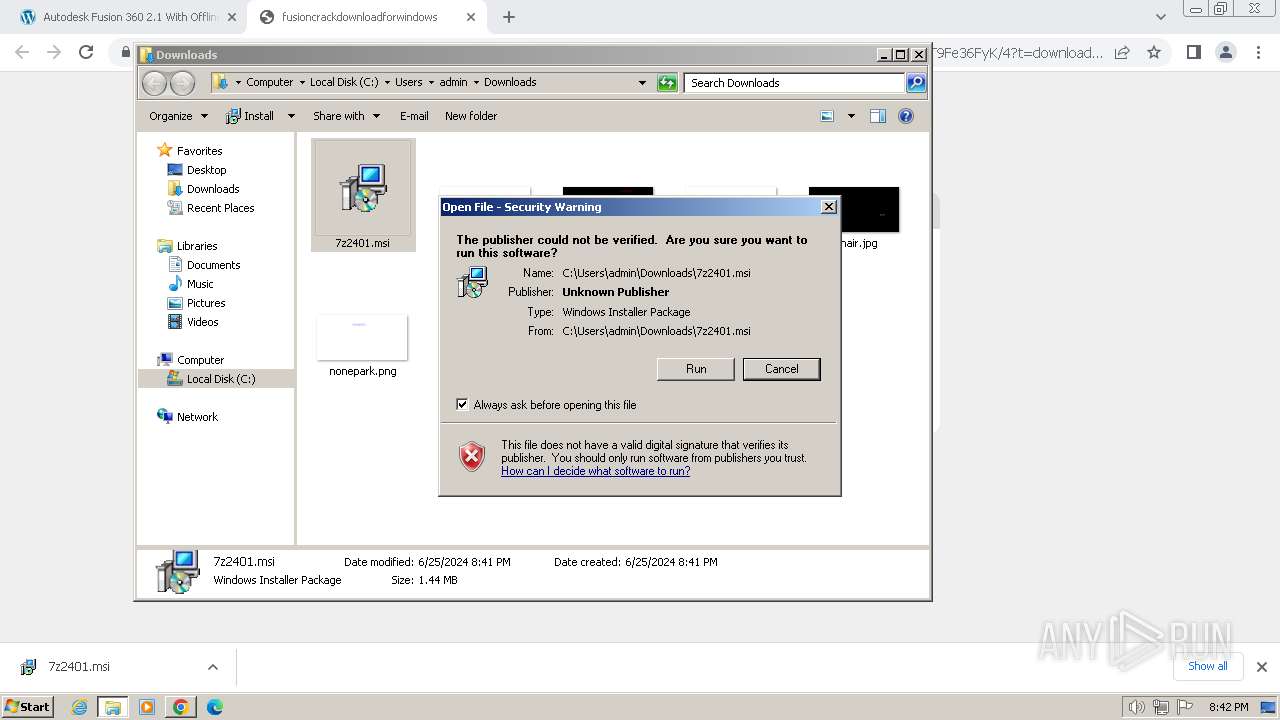Expand the 7z2401.msi download options arrow
Viewport: 1280px width, 720px height.
212,667
